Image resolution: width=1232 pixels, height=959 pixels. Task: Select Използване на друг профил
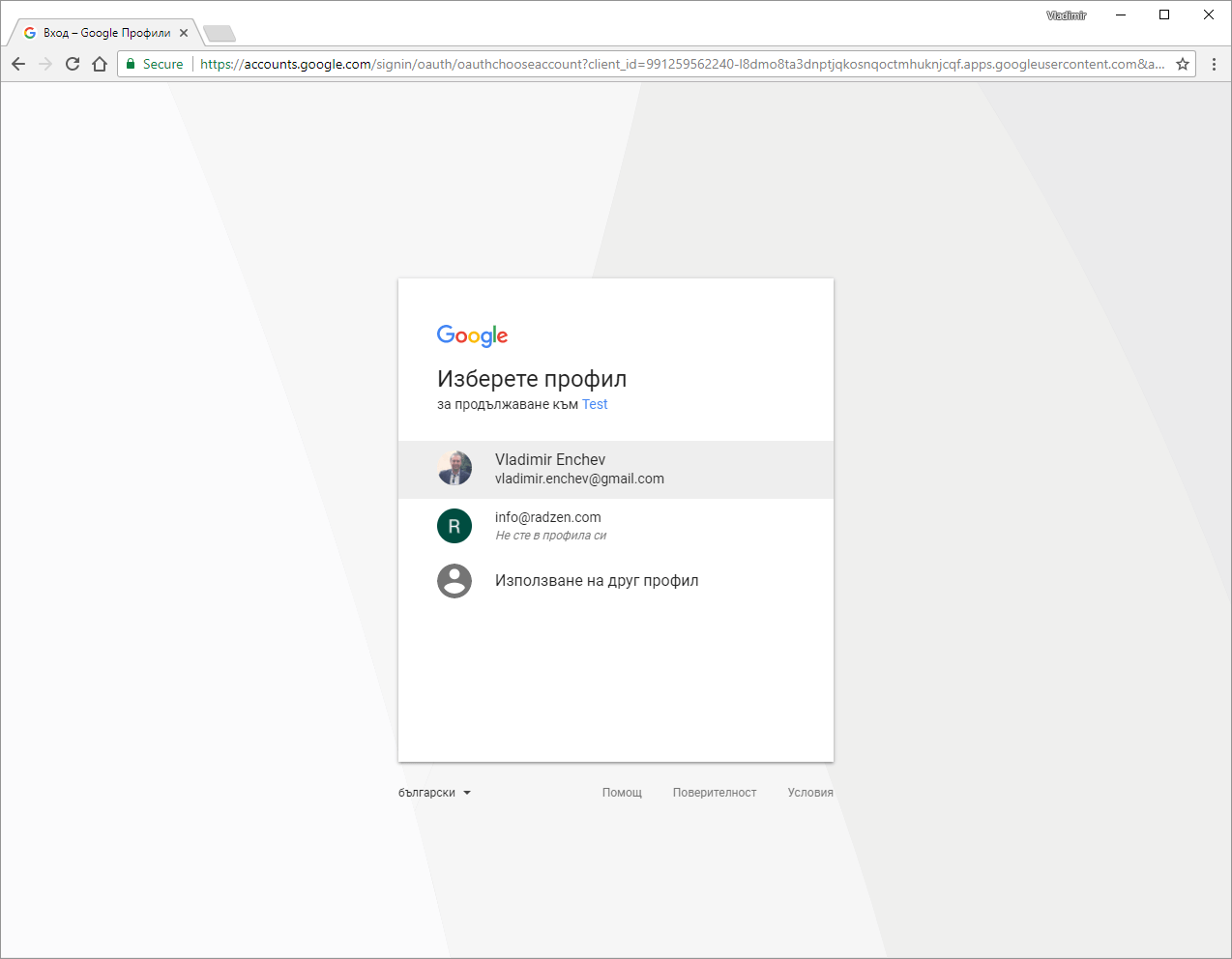click(x=616, y=581)
